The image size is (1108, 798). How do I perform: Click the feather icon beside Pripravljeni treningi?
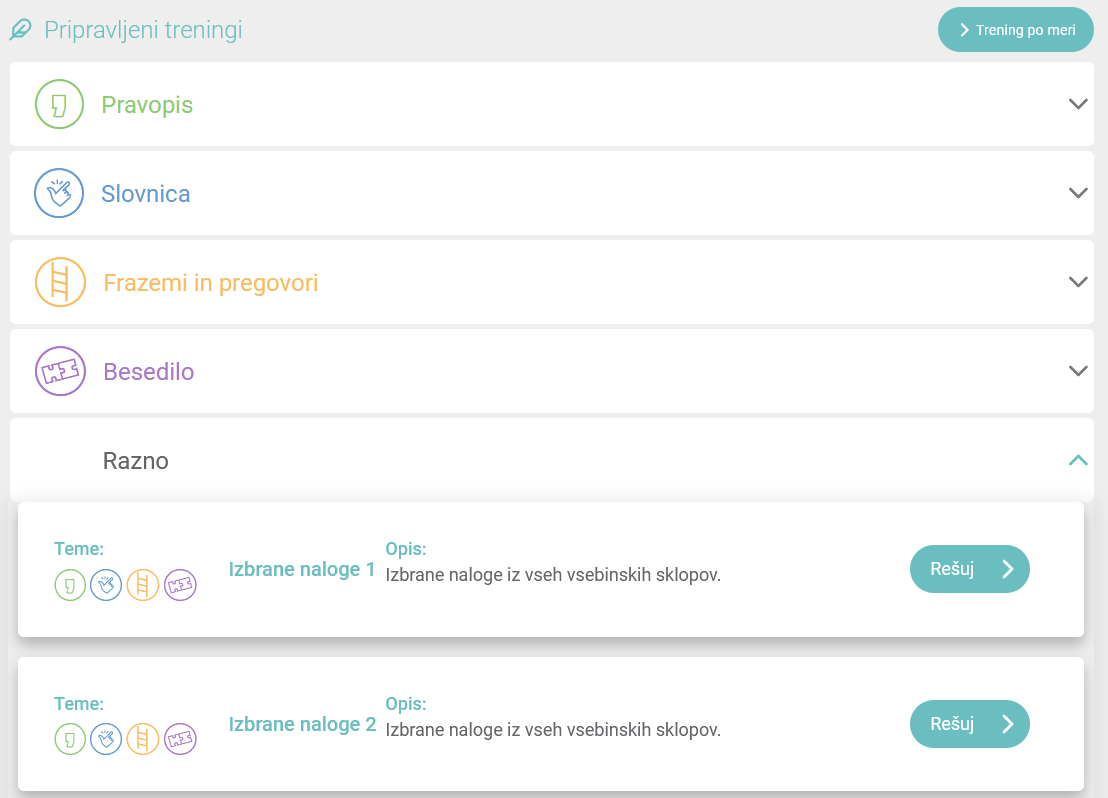tap(21, 30)
